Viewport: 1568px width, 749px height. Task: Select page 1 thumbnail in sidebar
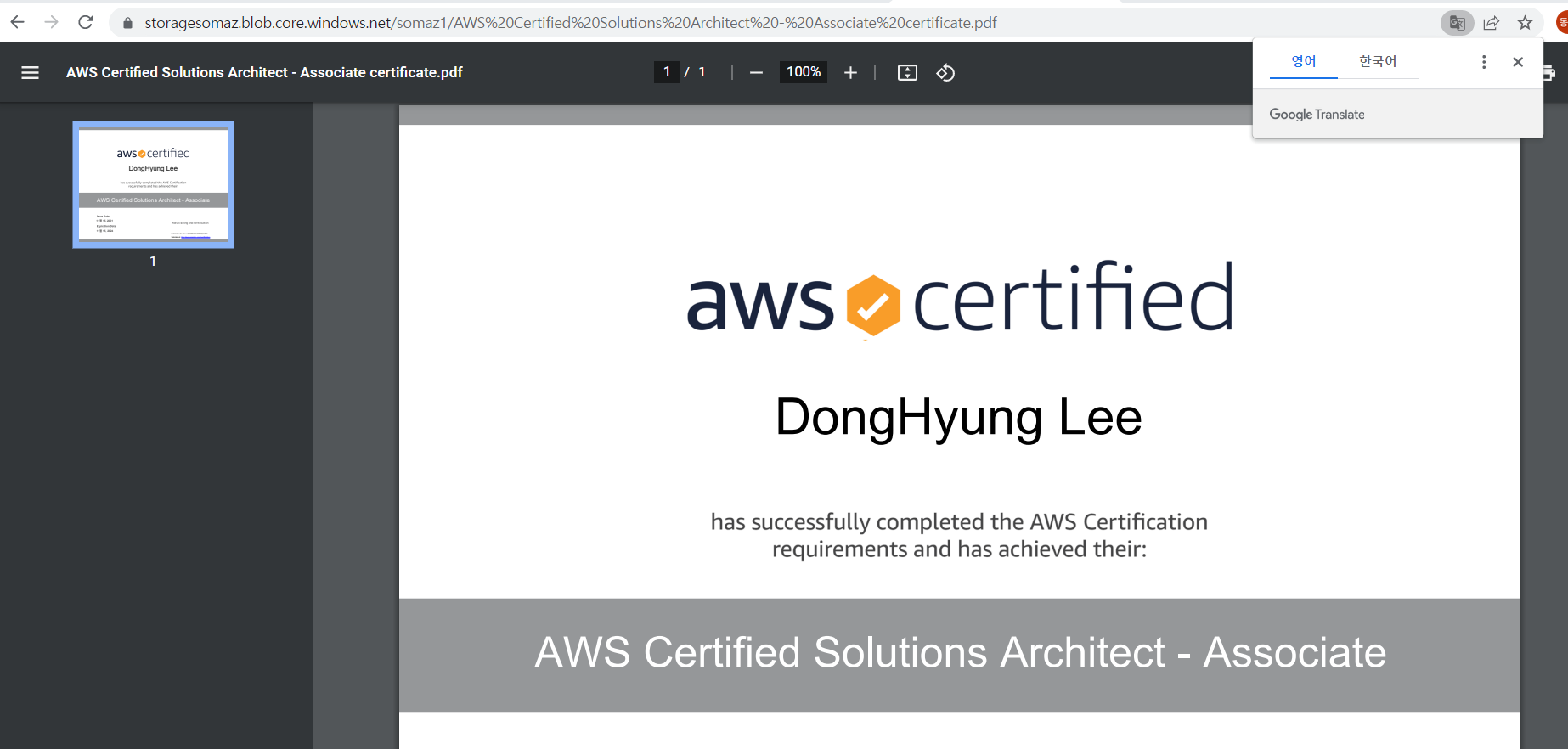point(153,184)
